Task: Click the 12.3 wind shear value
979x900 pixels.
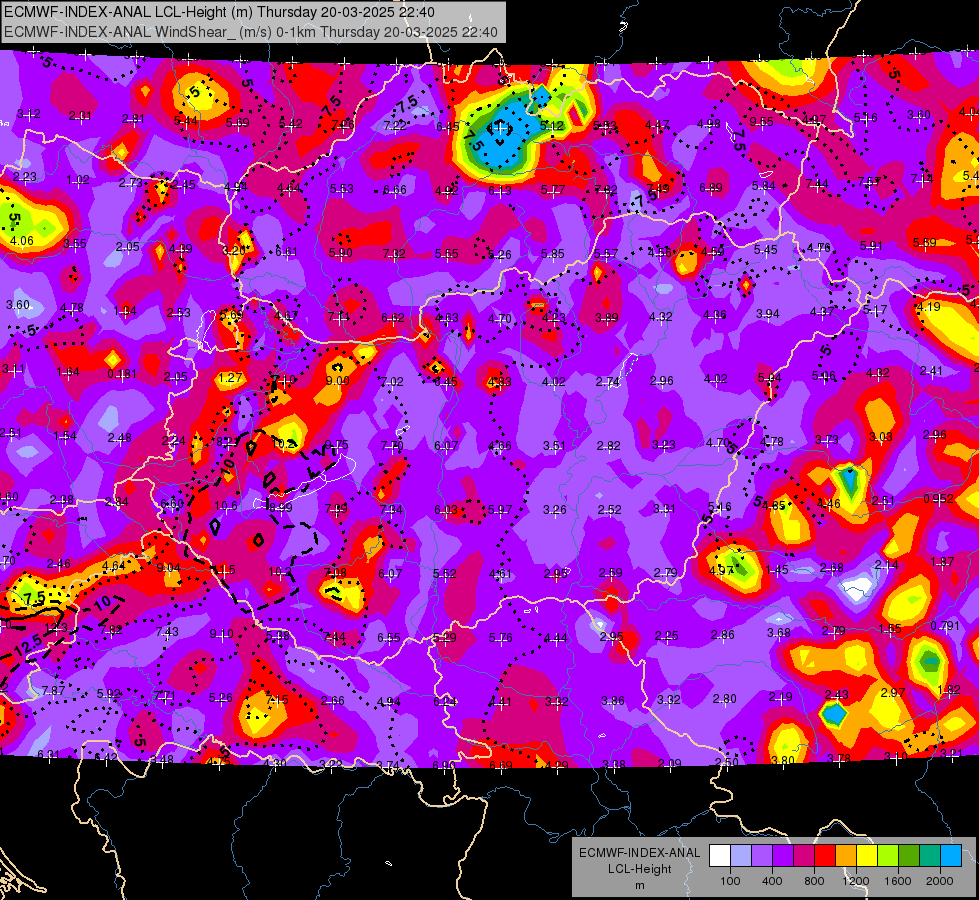Action: (56, 628)
